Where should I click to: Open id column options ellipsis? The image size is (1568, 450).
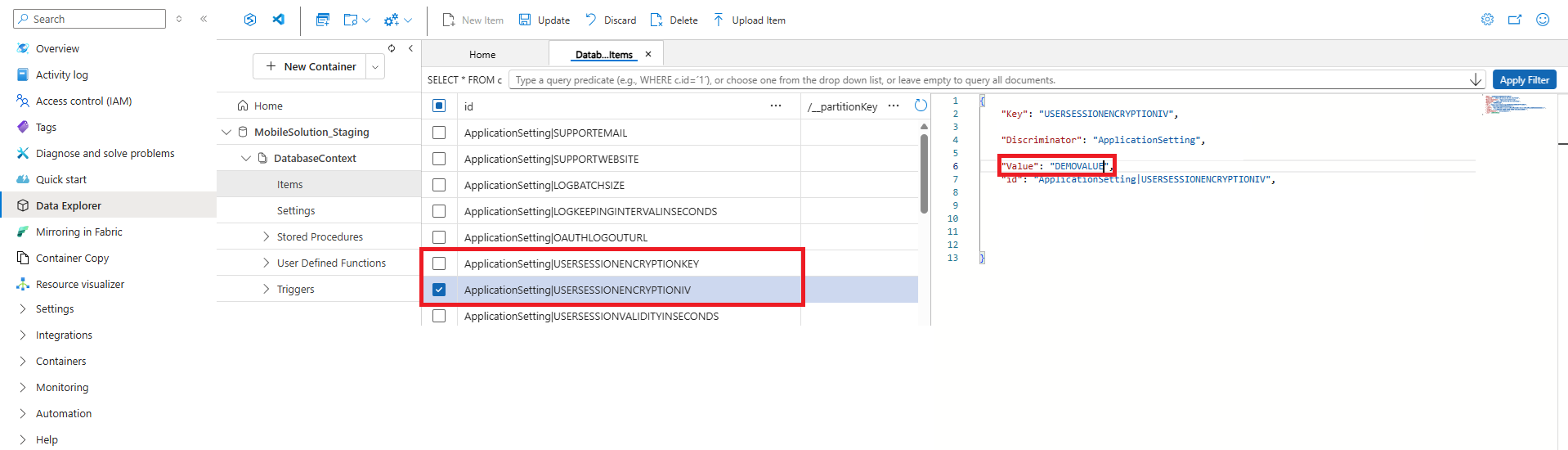coord(775,106)
